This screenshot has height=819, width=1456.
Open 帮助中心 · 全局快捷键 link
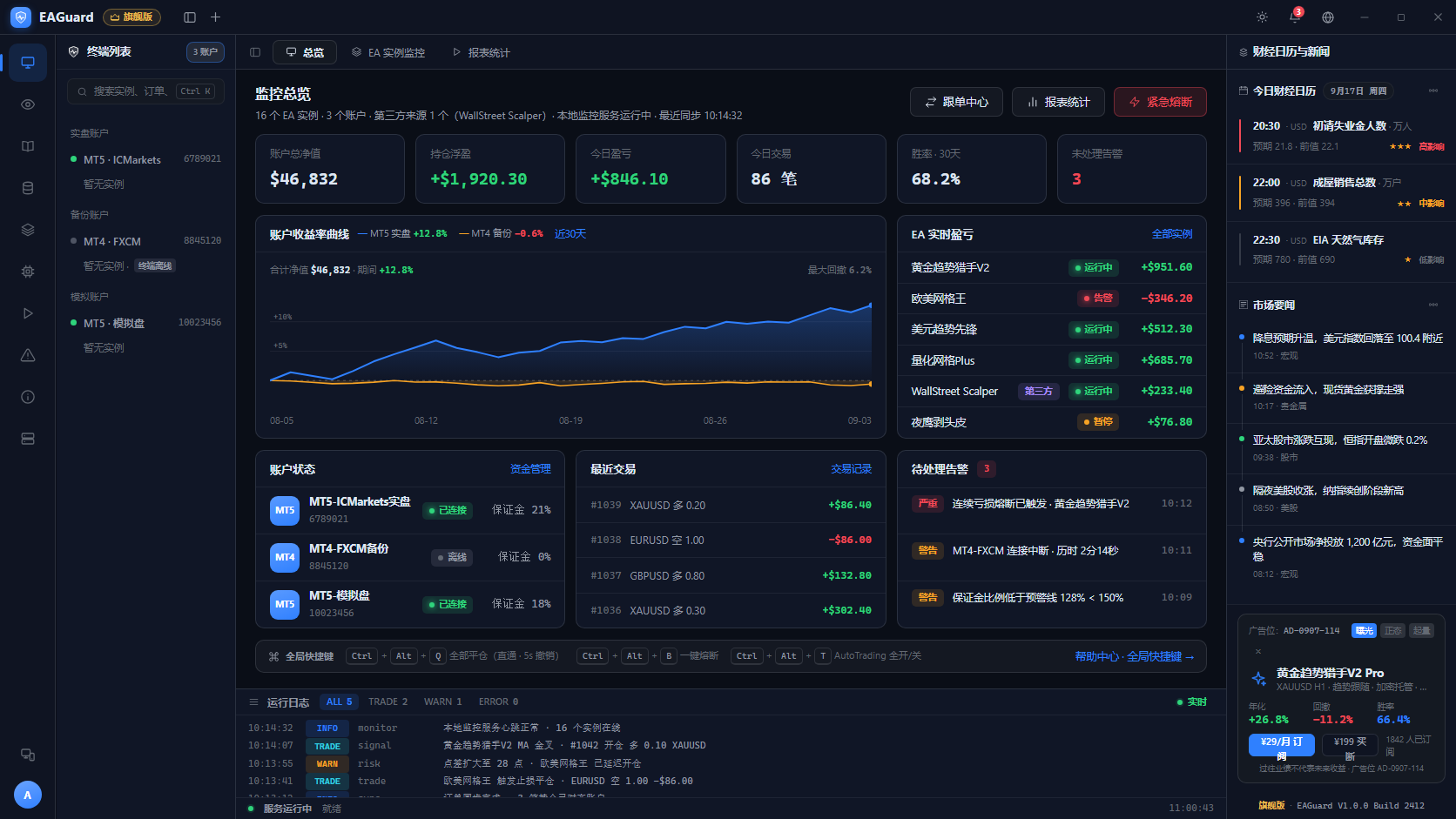point(1135,656)
